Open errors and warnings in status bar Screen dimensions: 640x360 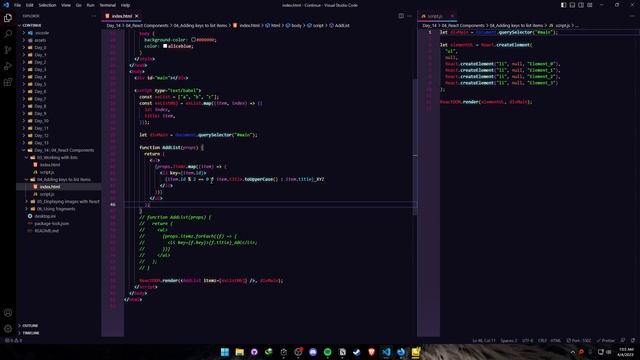13,340
